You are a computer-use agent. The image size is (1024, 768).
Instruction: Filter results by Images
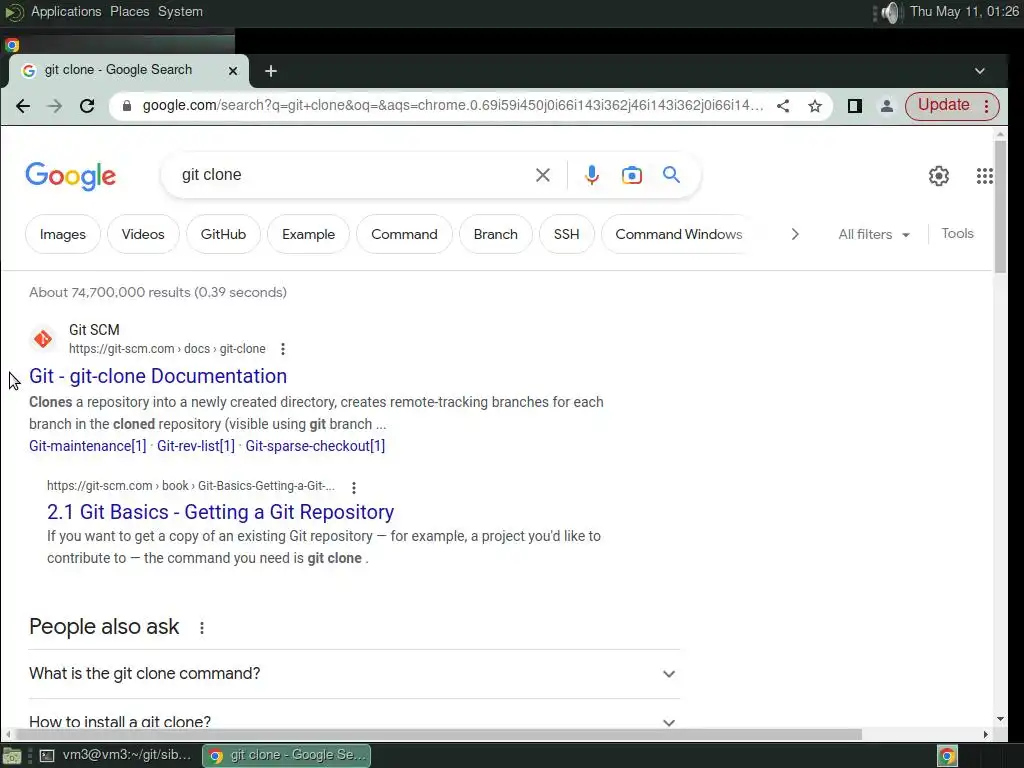[63, 234]
